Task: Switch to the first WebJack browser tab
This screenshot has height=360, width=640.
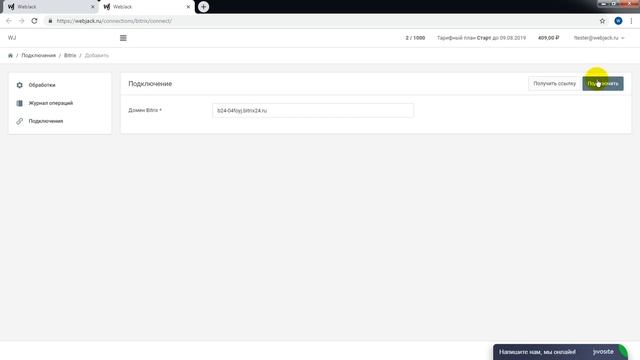Action: [x=50, y=7]
